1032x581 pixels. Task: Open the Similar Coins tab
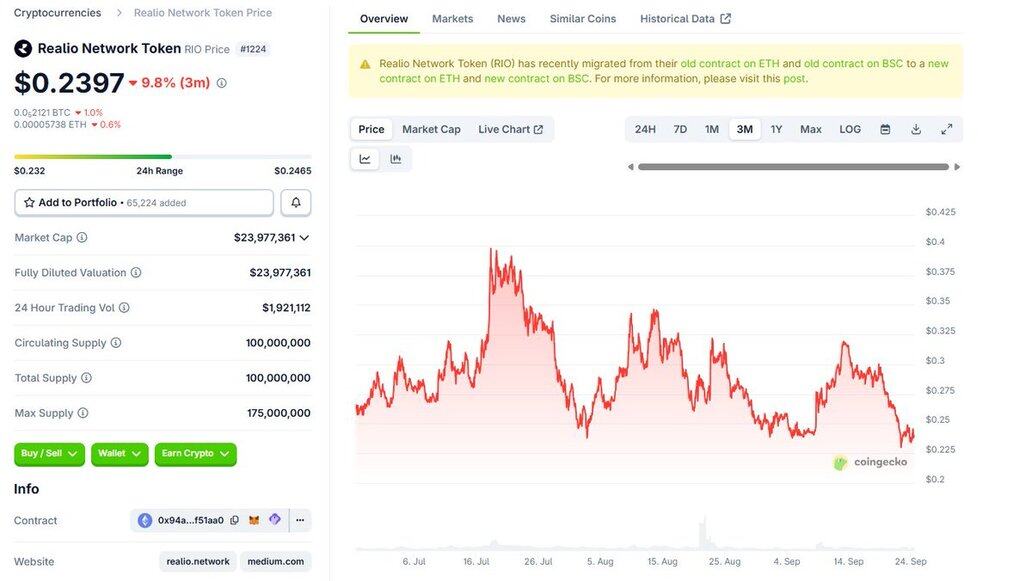coord(582,19)
